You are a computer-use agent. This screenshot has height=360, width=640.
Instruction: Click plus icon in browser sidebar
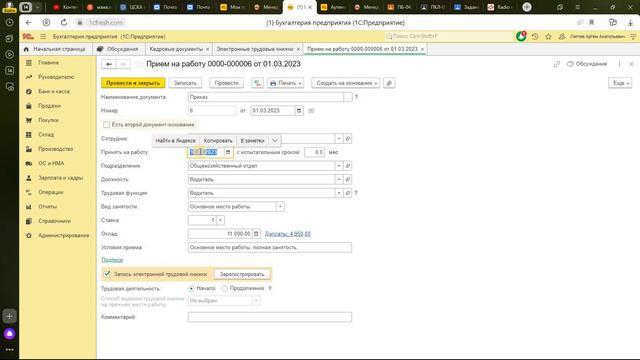[x=9, y=316]
